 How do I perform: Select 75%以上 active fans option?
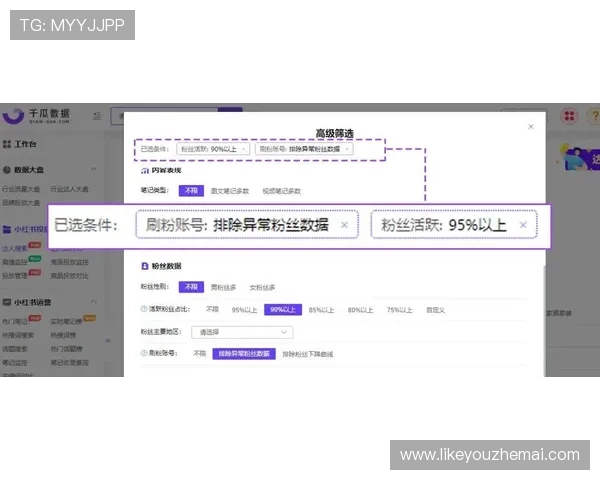click(x=399, y=310)
